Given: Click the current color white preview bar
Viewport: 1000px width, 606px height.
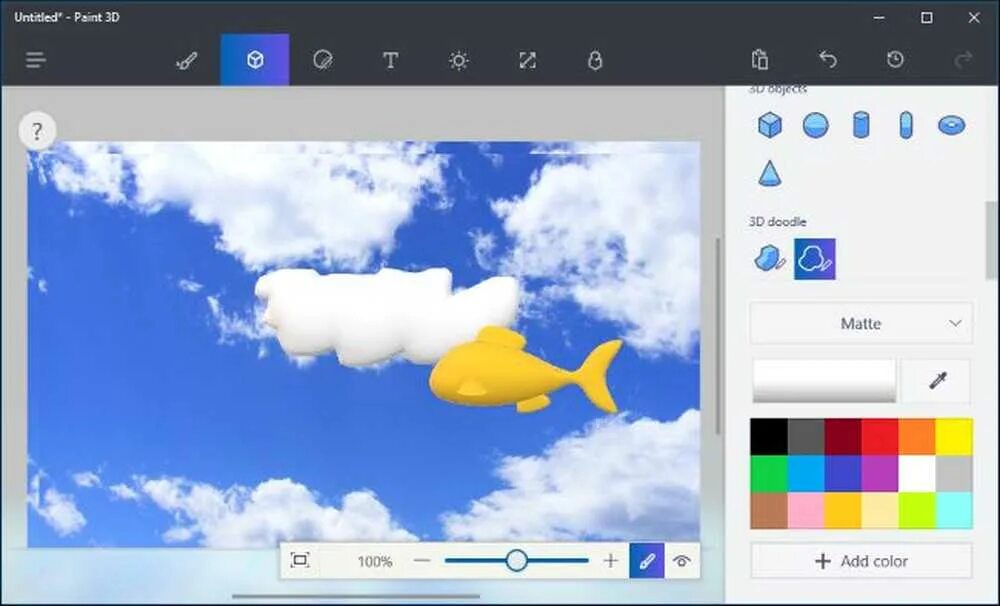Looking at the screenshot, I should (x=824, y=381).
